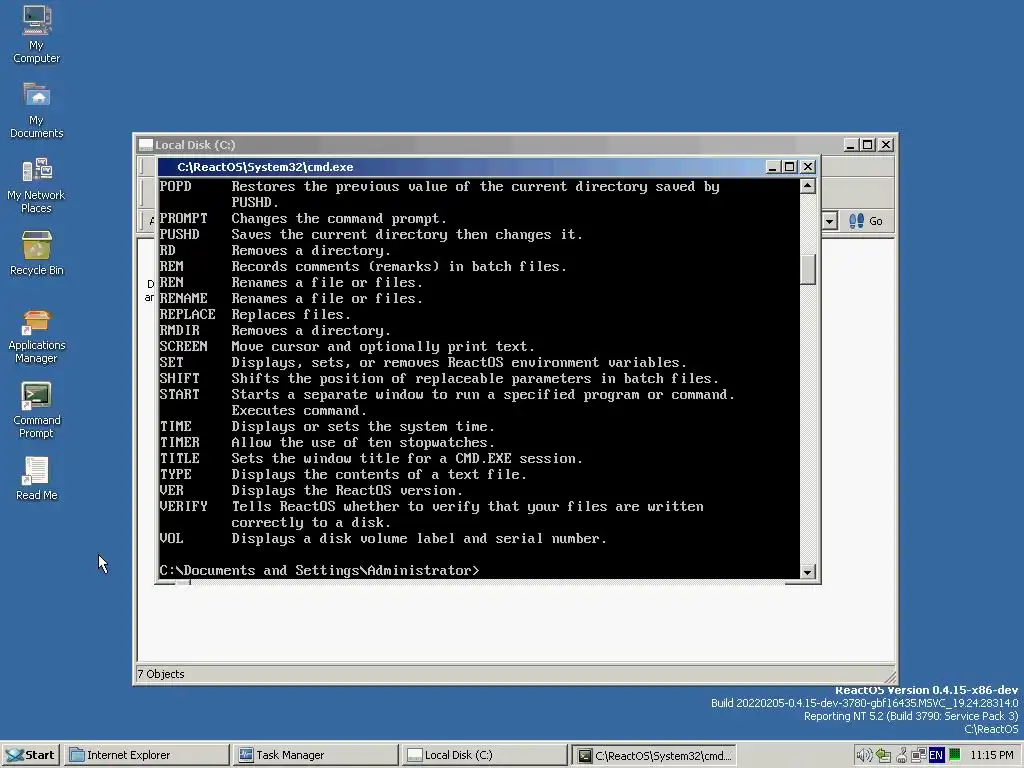Click the command prompt line 'C:\Documents and Settings\Administrator>'
This screenshot has width=1024, height=768.
click(319, 571)
